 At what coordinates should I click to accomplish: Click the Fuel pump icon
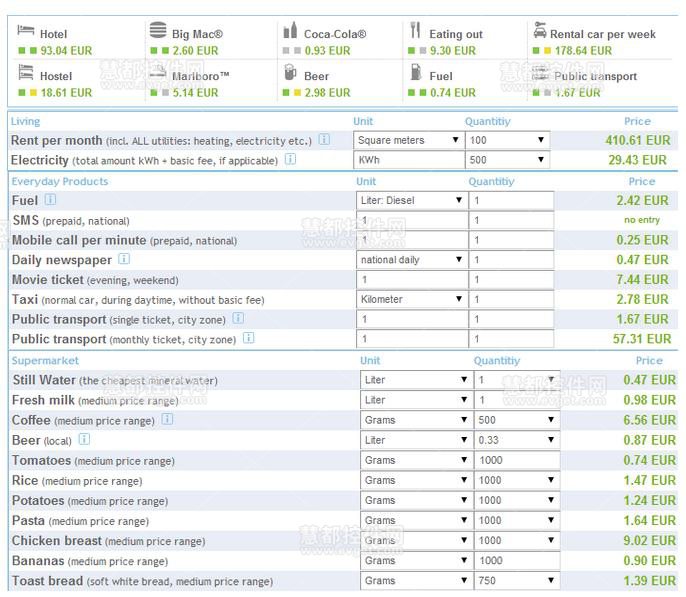coord(415,73)
